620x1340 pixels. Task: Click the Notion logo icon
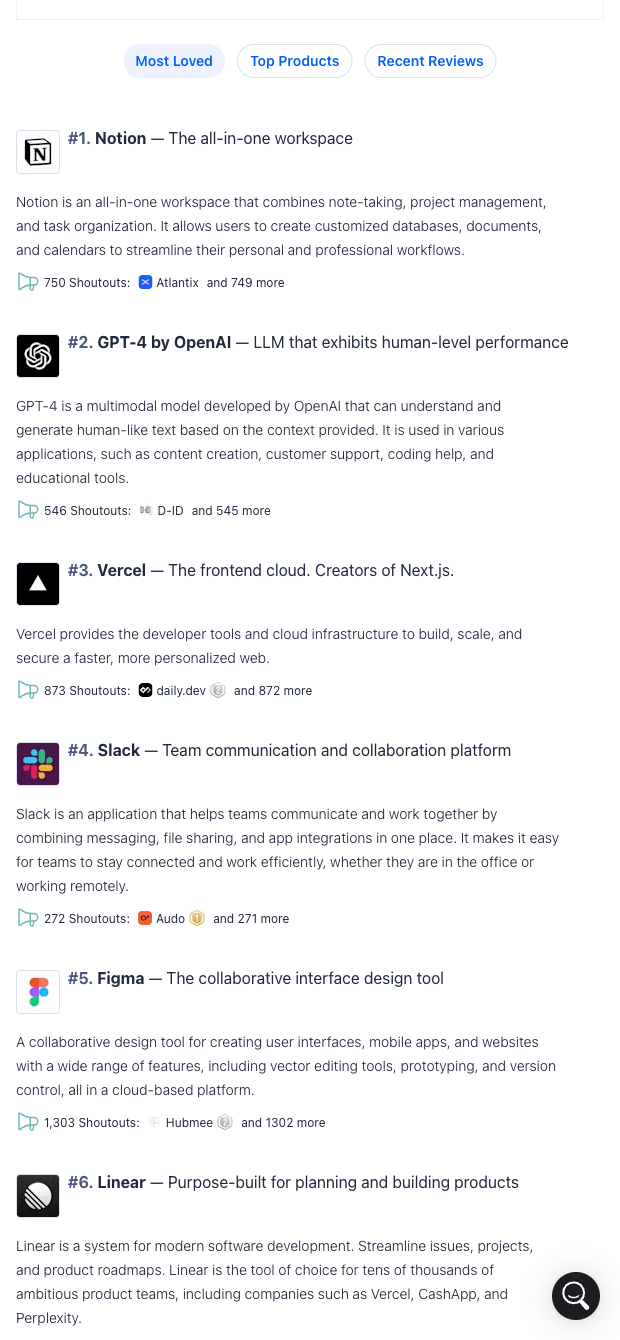[x=38, y=152]
